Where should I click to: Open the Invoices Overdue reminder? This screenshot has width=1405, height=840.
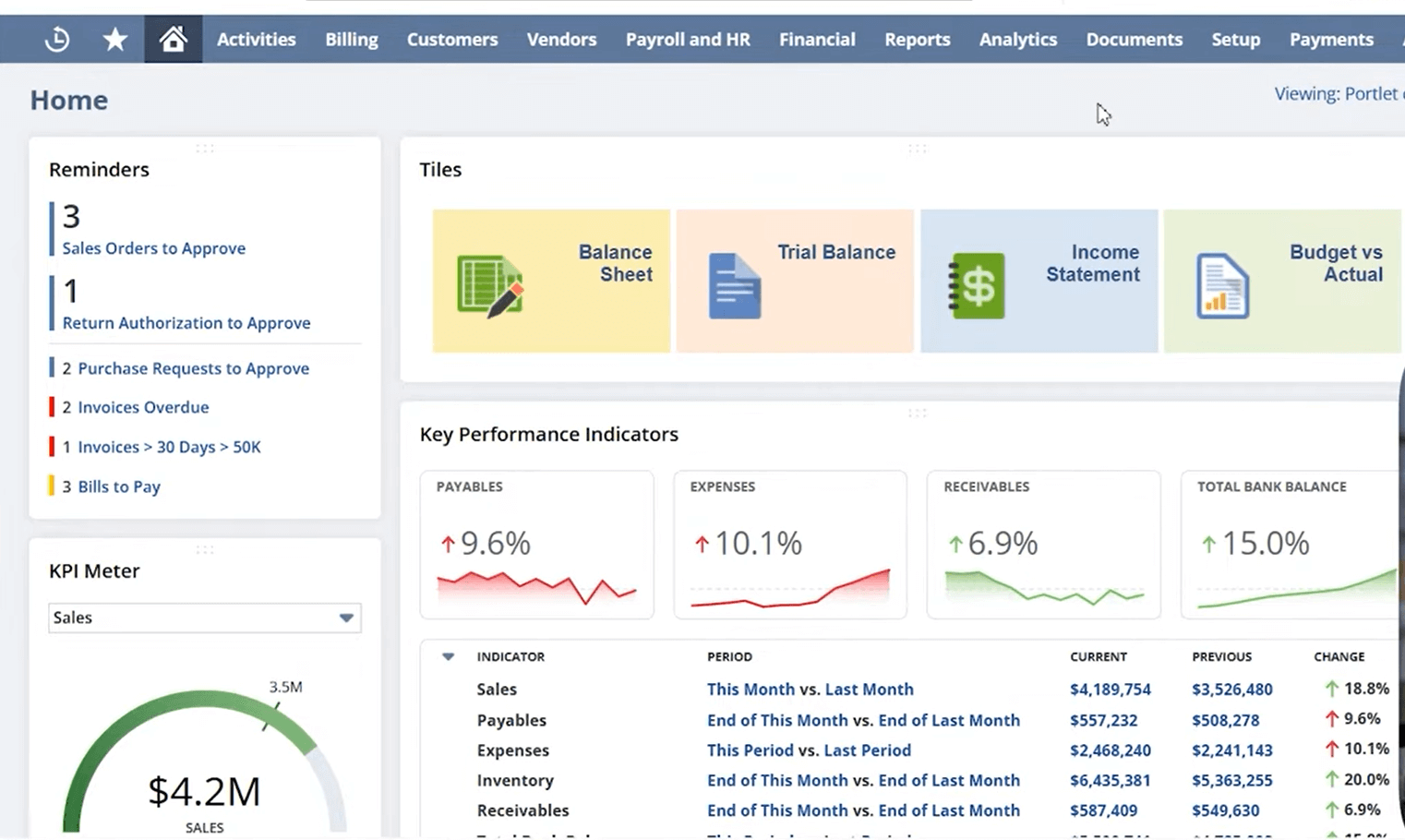coord(143,407)
